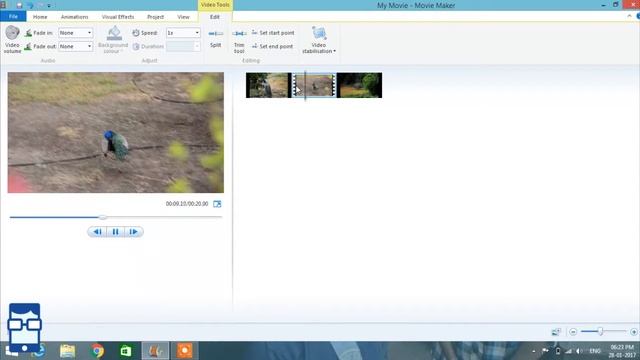Image resolution: width=640 pixels, height=360 pixels.
Task: Click the zoom in plus icon
Action: click(x=634, y=332)
